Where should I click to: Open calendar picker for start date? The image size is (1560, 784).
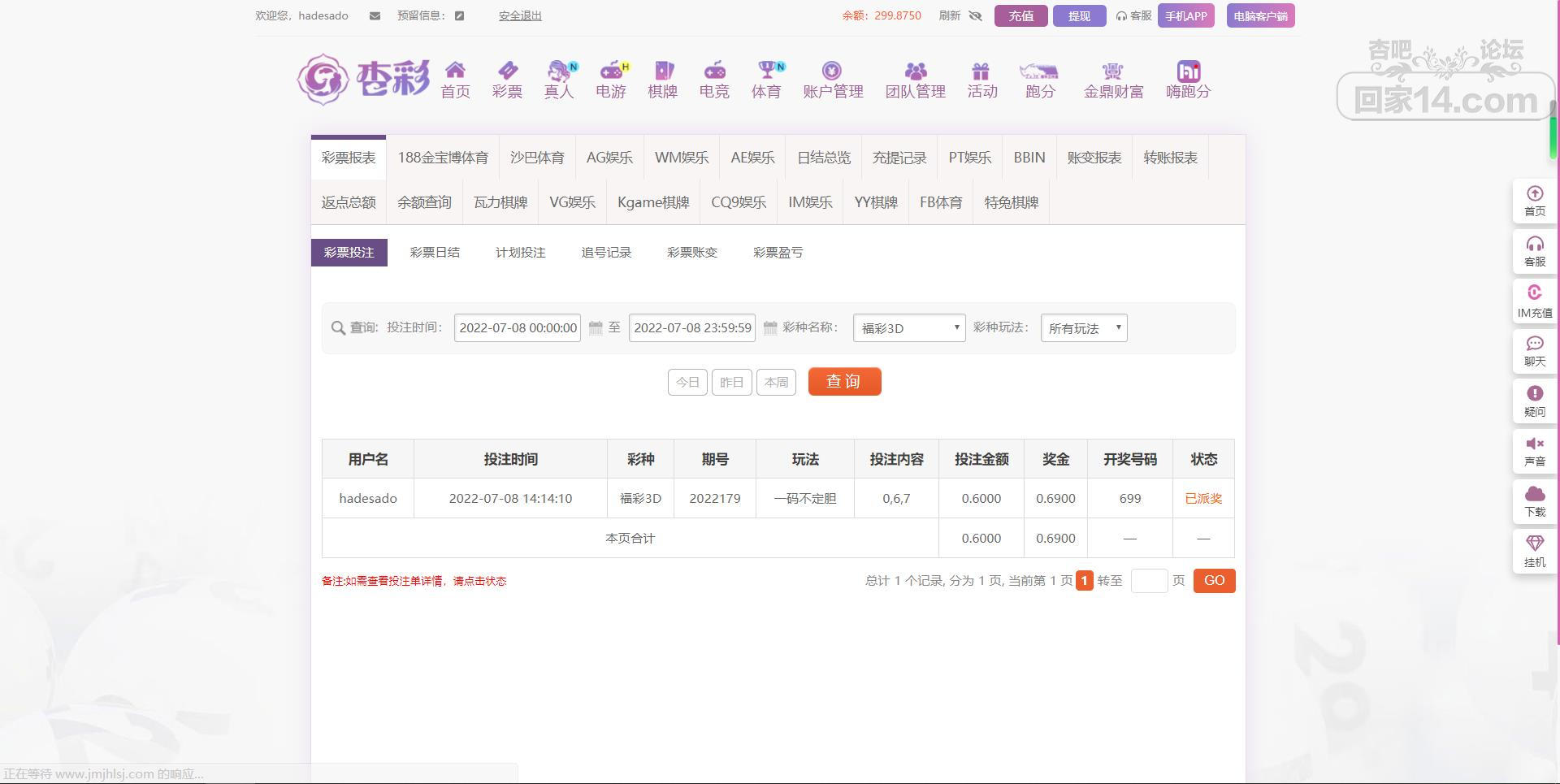[596, 328]
